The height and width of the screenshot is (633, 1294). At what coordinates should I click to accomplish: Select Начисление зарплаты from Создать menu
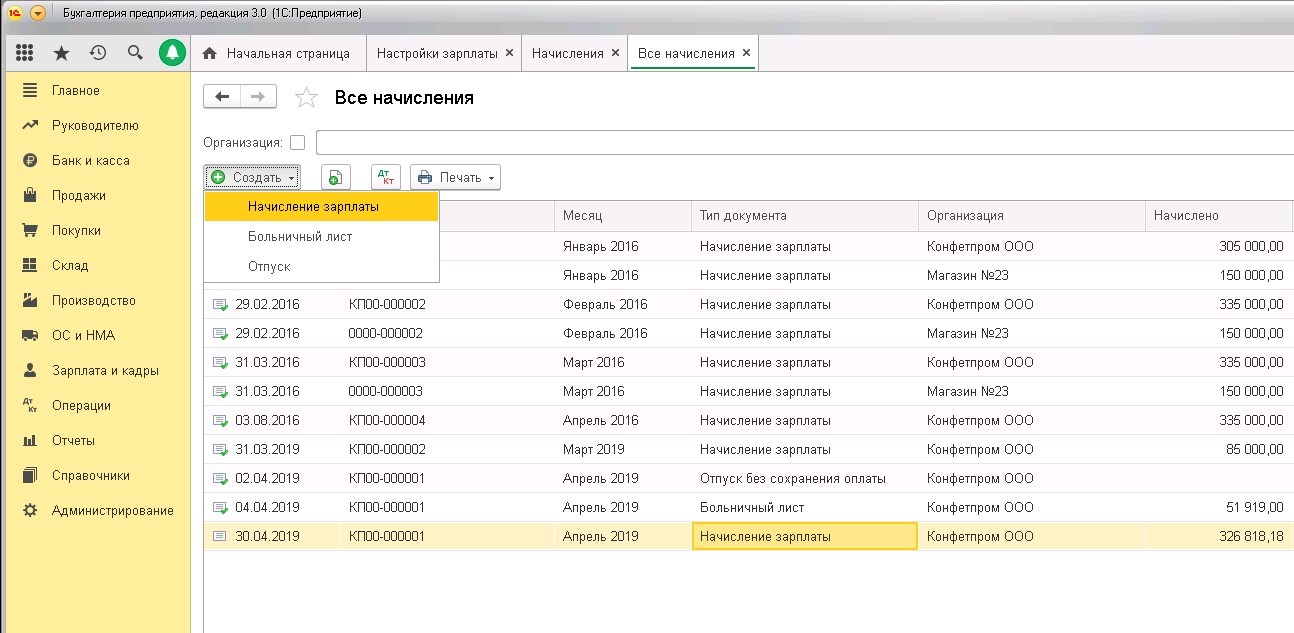pyautogui.click(x=313, y=207)
